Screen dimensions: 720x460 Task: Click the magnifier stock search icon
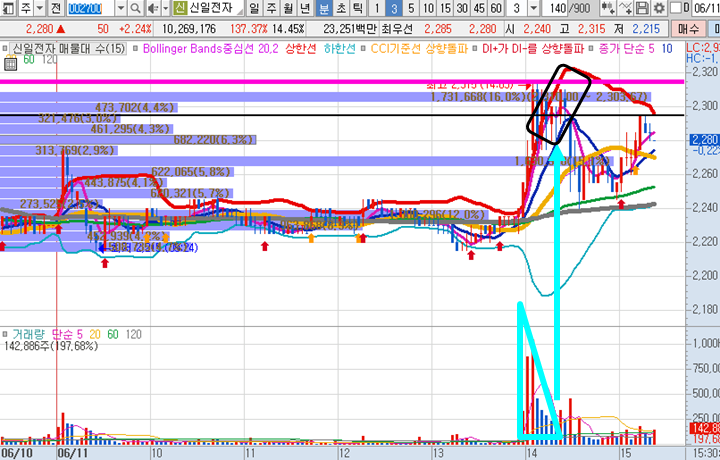click(x=135, y=8)
